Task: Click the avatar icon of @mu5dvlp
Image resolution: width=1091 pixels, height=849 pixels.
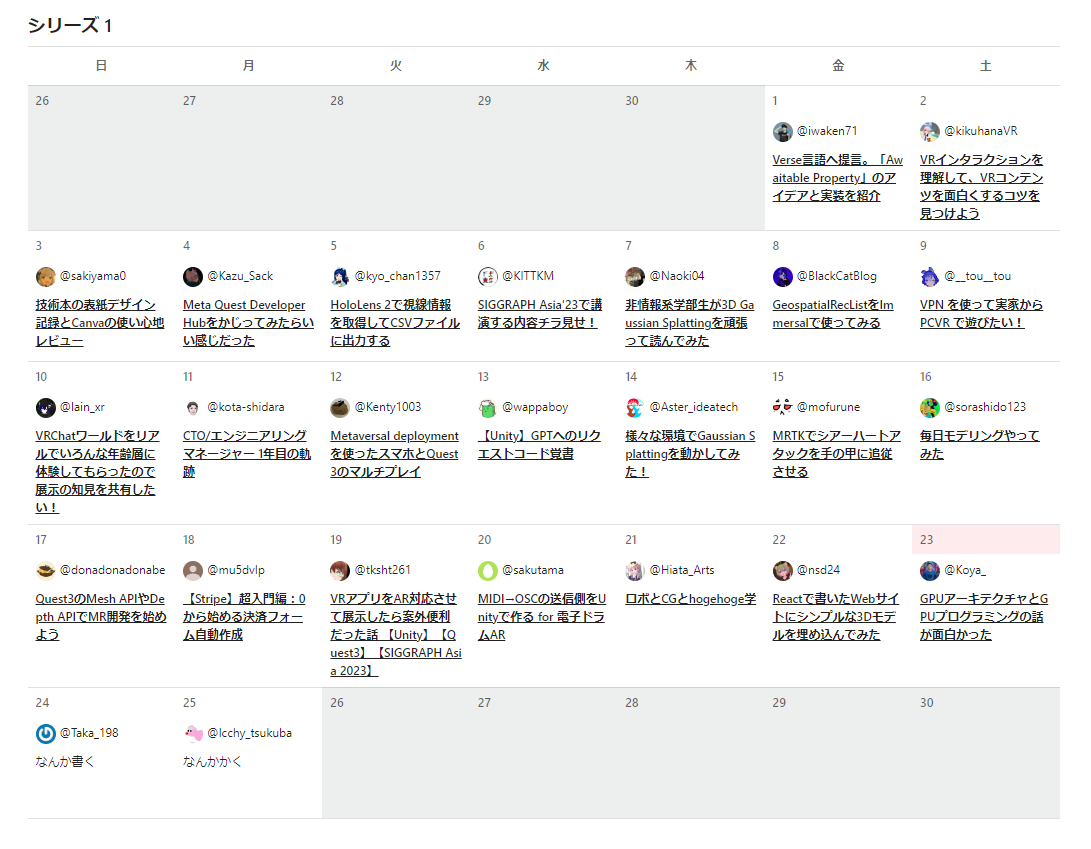Action: (193, 571)
